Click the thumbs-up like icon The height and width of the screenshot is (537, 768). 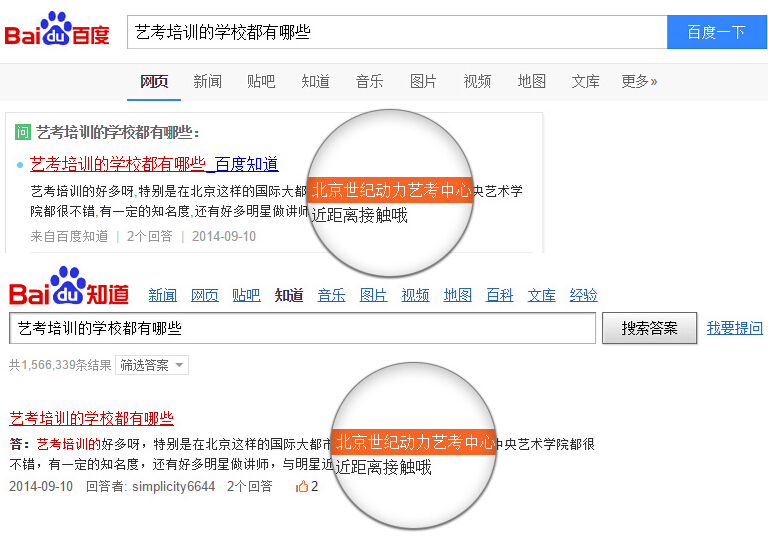[302, 487]
